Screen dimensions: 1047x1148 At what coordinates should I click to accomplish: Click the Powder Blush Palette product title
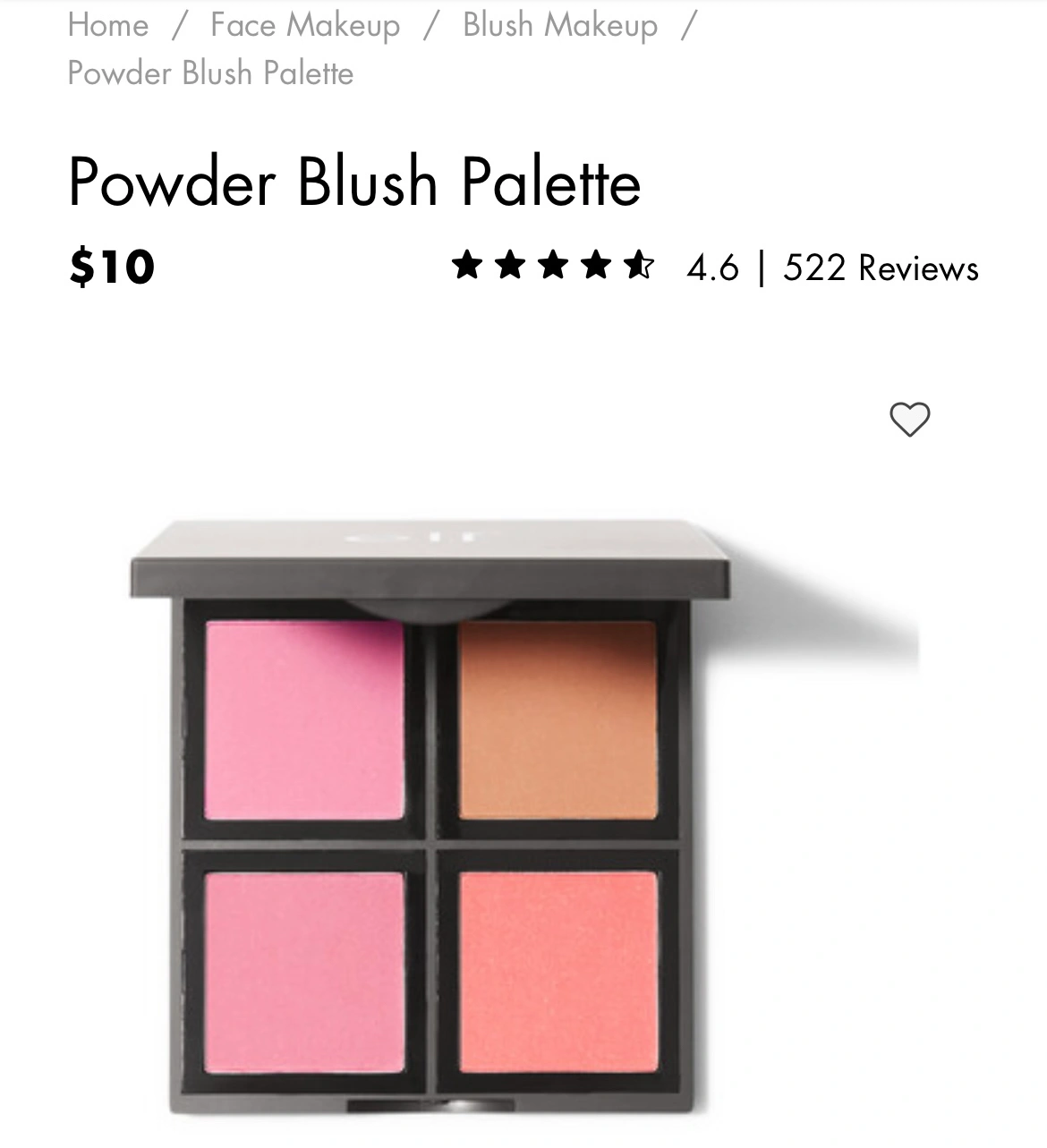354,182
